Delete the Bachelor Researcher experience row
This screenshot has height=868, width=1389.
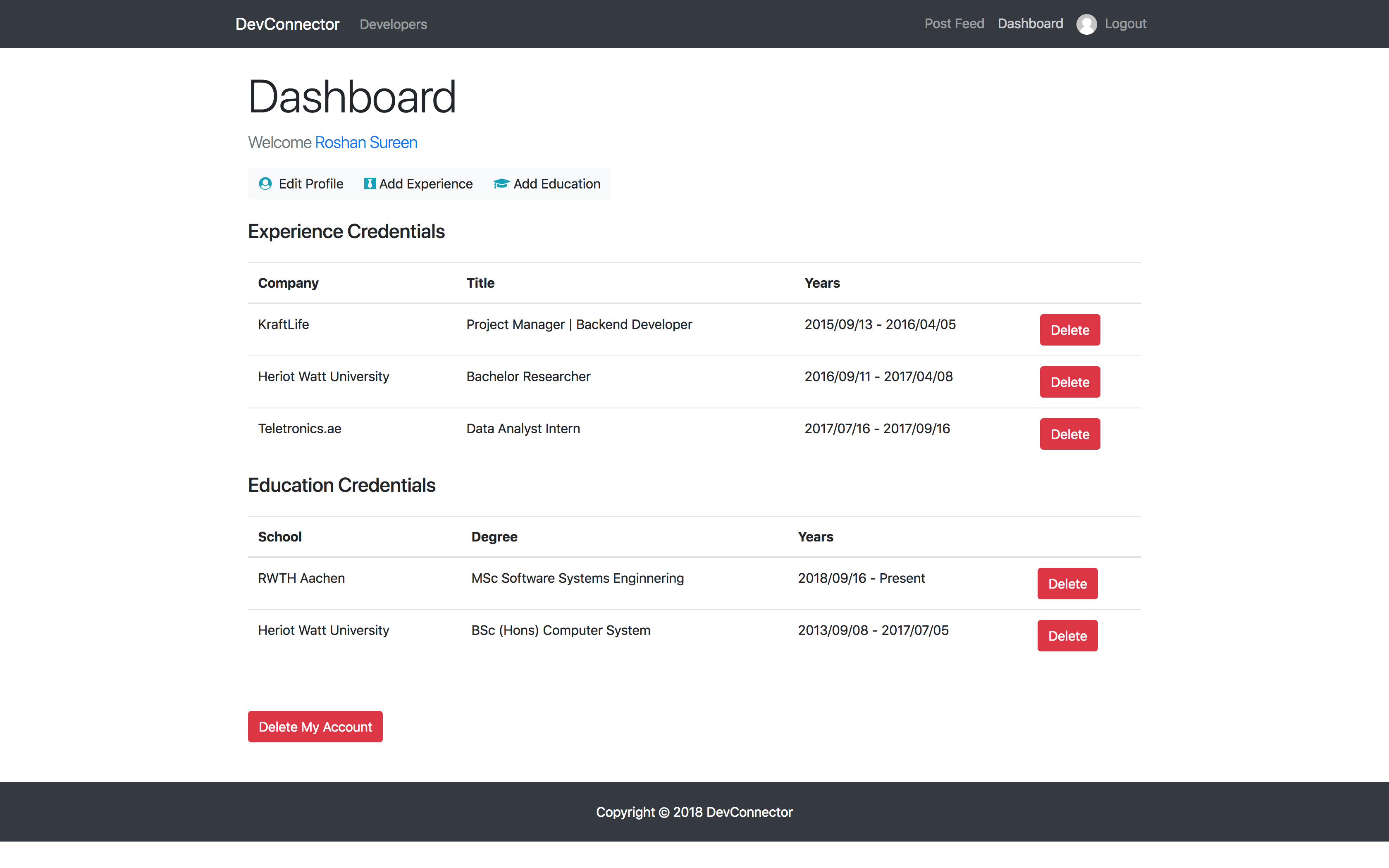pos(1070,382)
